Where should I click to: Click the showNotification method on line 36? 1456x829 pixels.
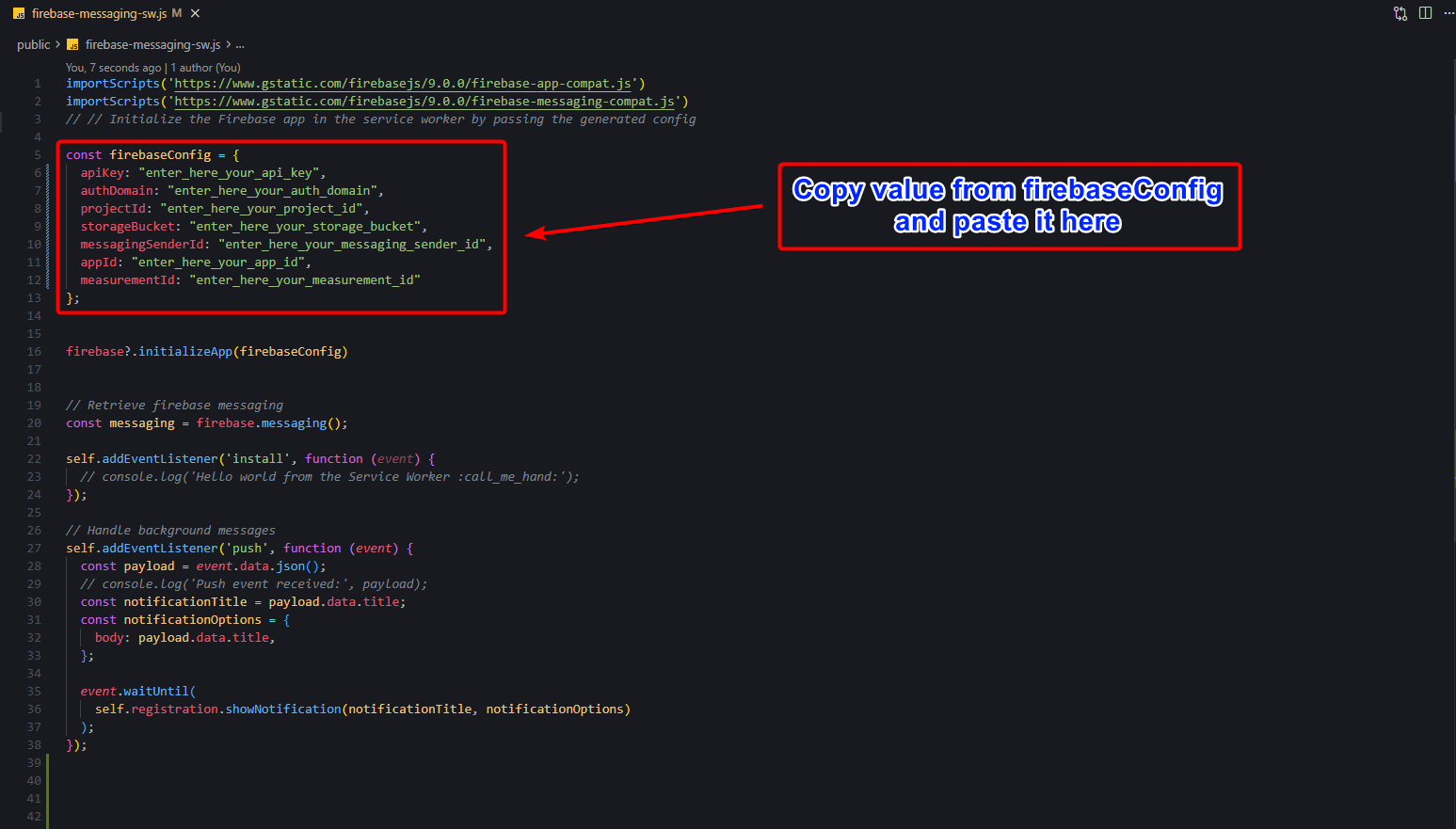(x=283, y=709)
